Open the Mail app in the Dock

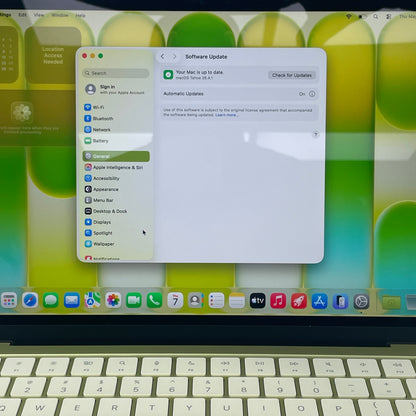click(72, 301)
